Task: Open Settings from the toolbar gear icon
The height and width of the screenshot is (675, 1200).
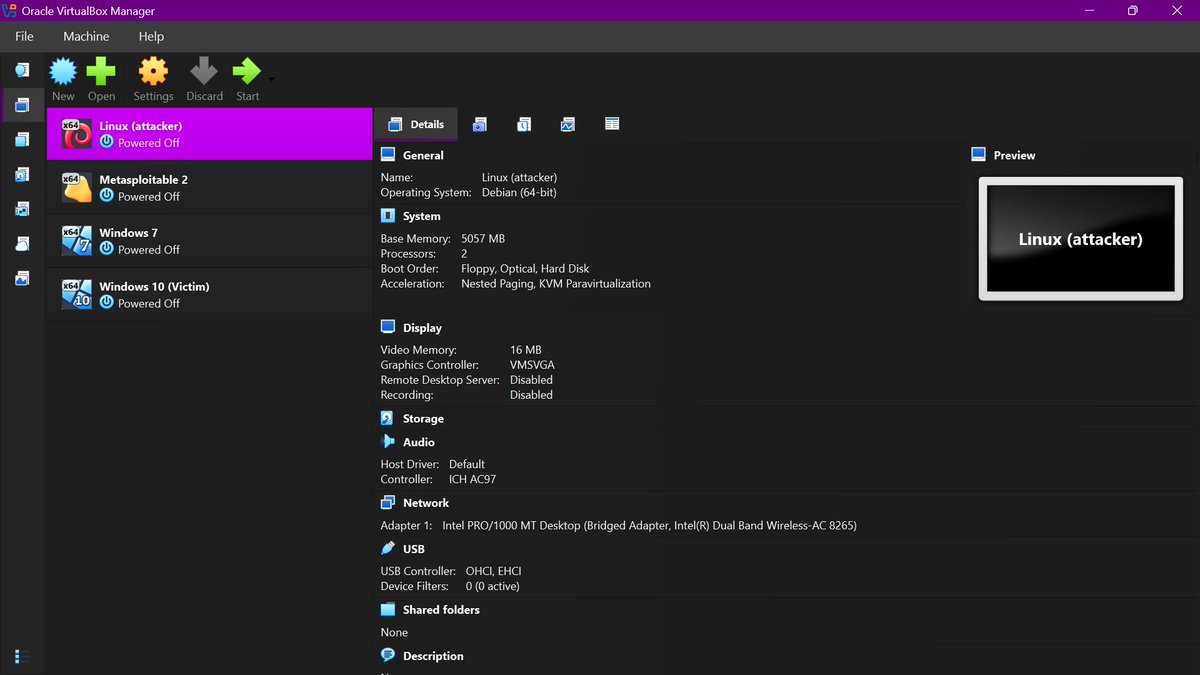Action: (153, 79)
